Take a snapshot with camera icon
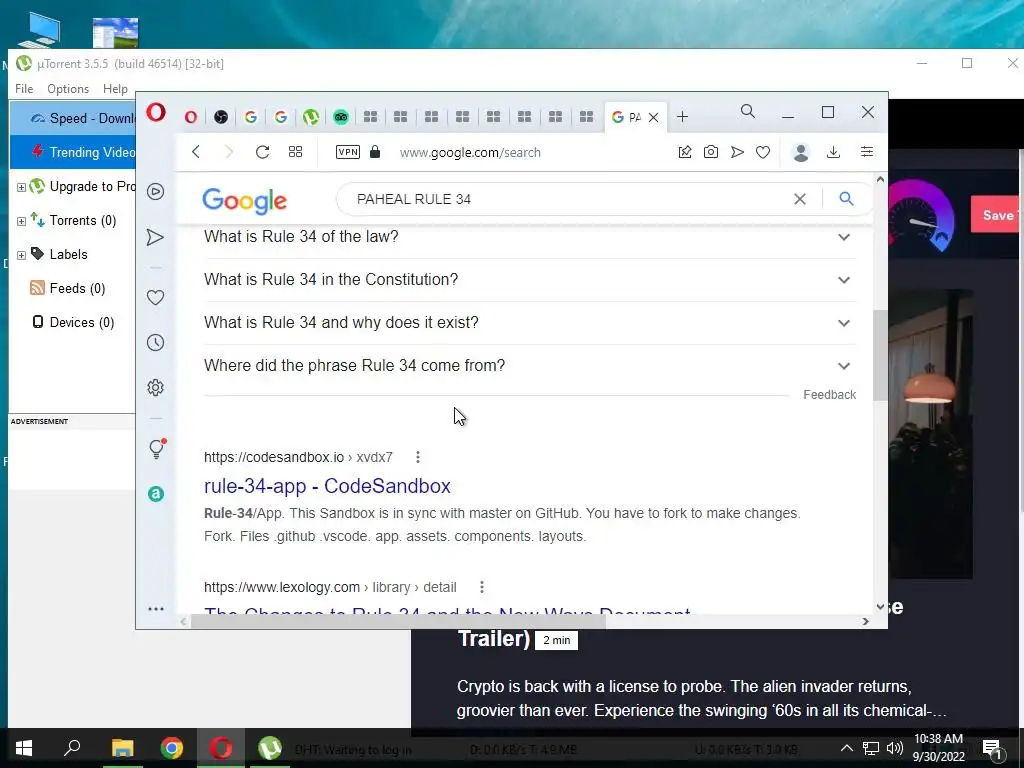 711,152
